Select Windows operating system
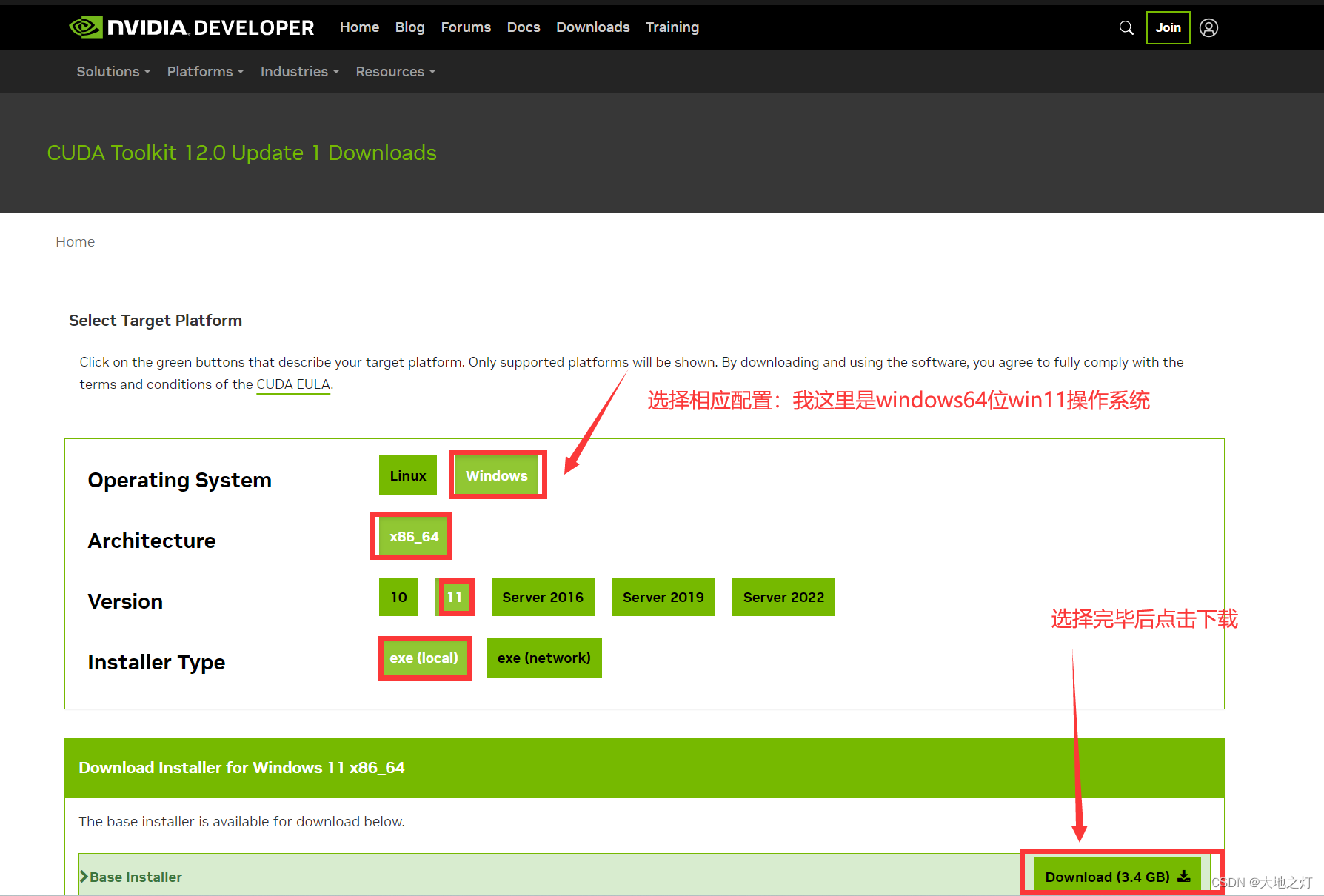The height and width of the screenshot is (896, 1324). (x=497, y=475)
